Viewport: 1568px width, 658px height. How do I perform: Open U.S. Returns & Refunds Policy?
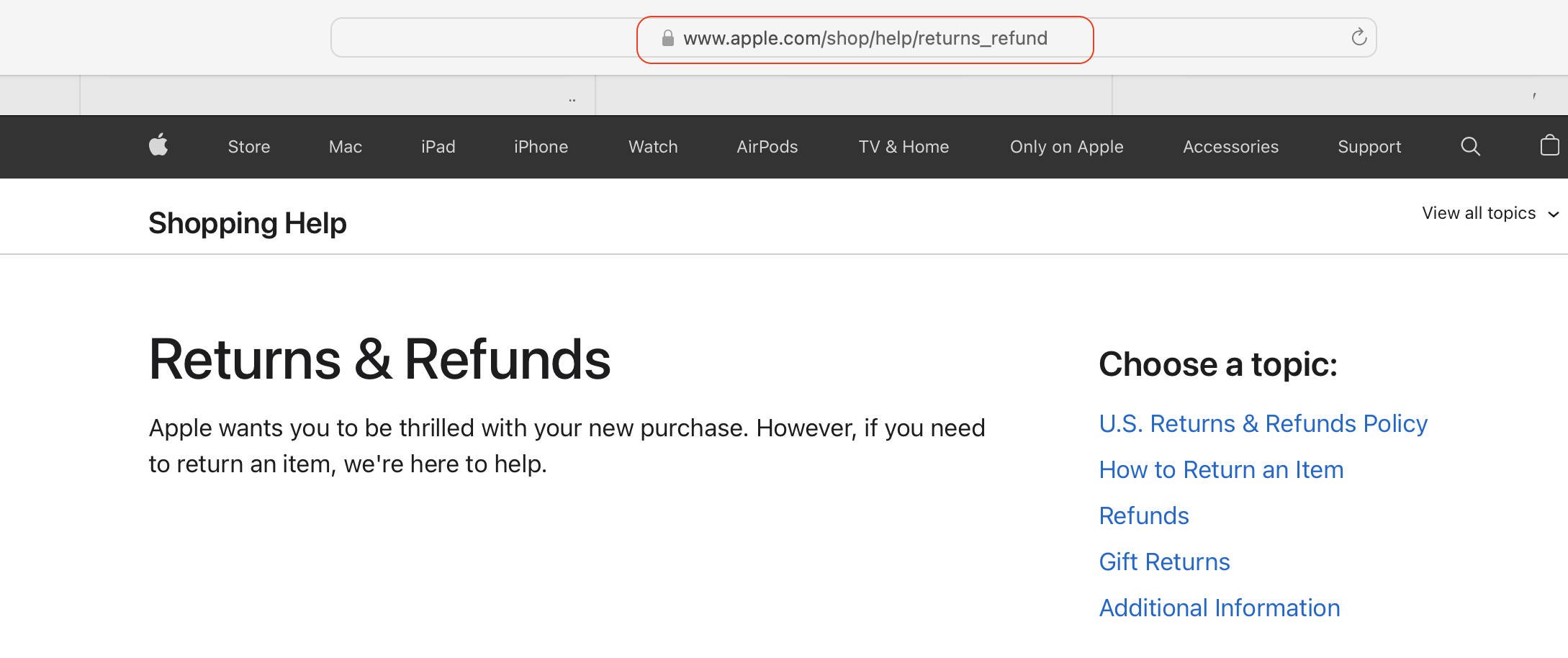(x=1263, y=423)
